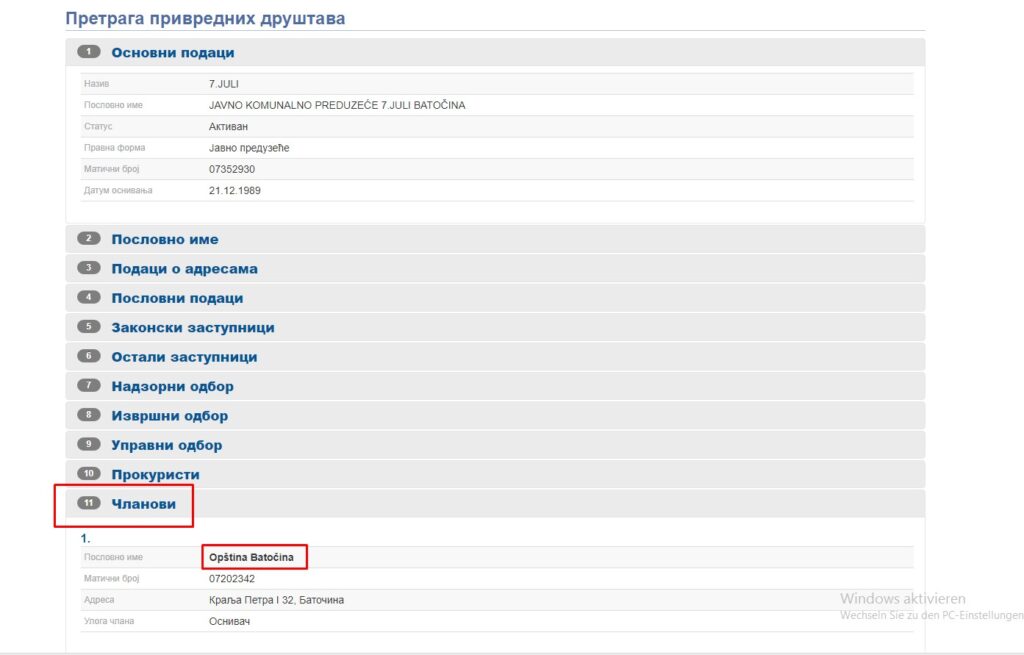The image size is (1024, 655).
Task: Click the Opština Batočina member name
Action: pyautogui.click(x=251, y=557)
